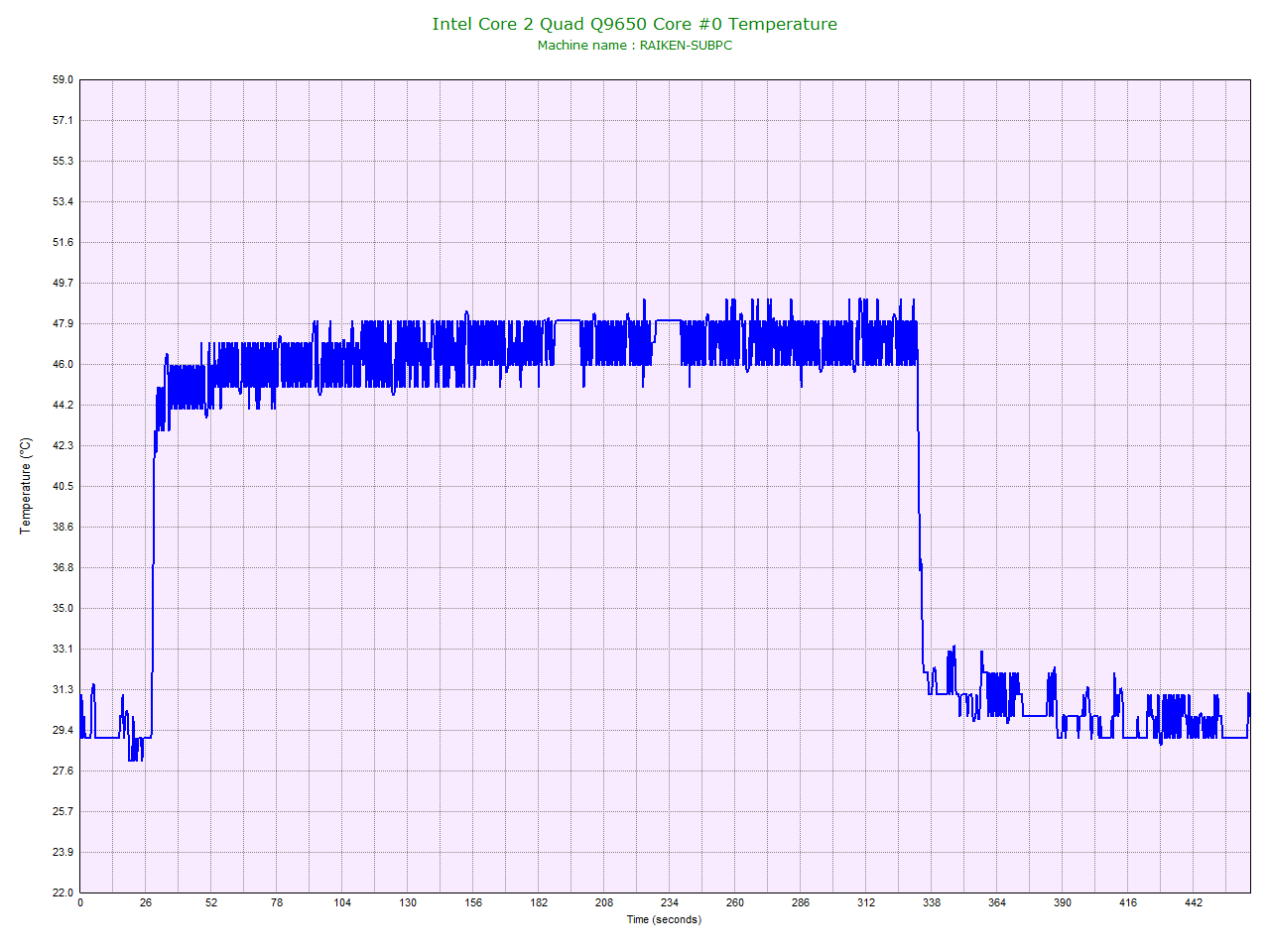Click the 31.3 y-axis value
The image size is (1270, 952).
click(63, 689)
